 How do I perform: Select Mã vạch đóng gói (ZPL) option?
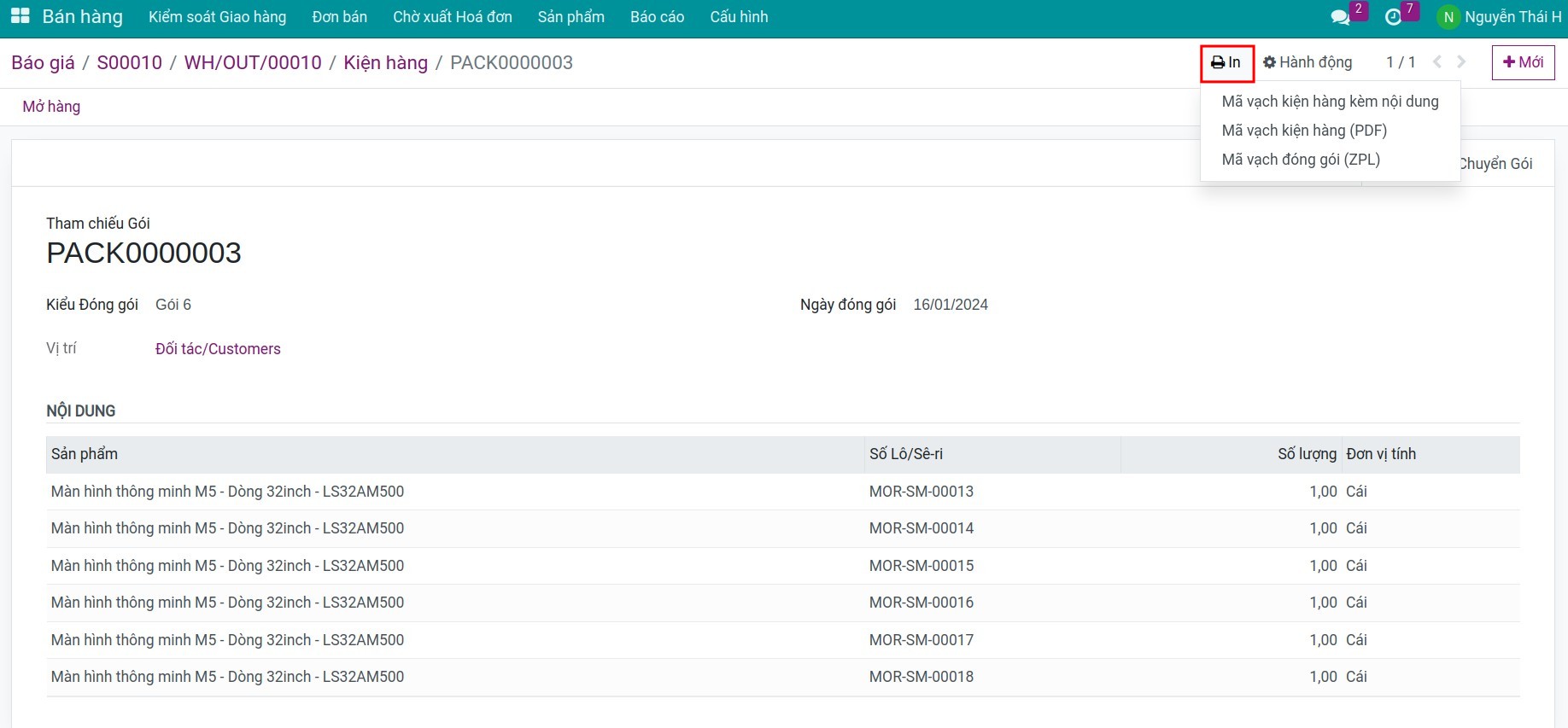1300,160
